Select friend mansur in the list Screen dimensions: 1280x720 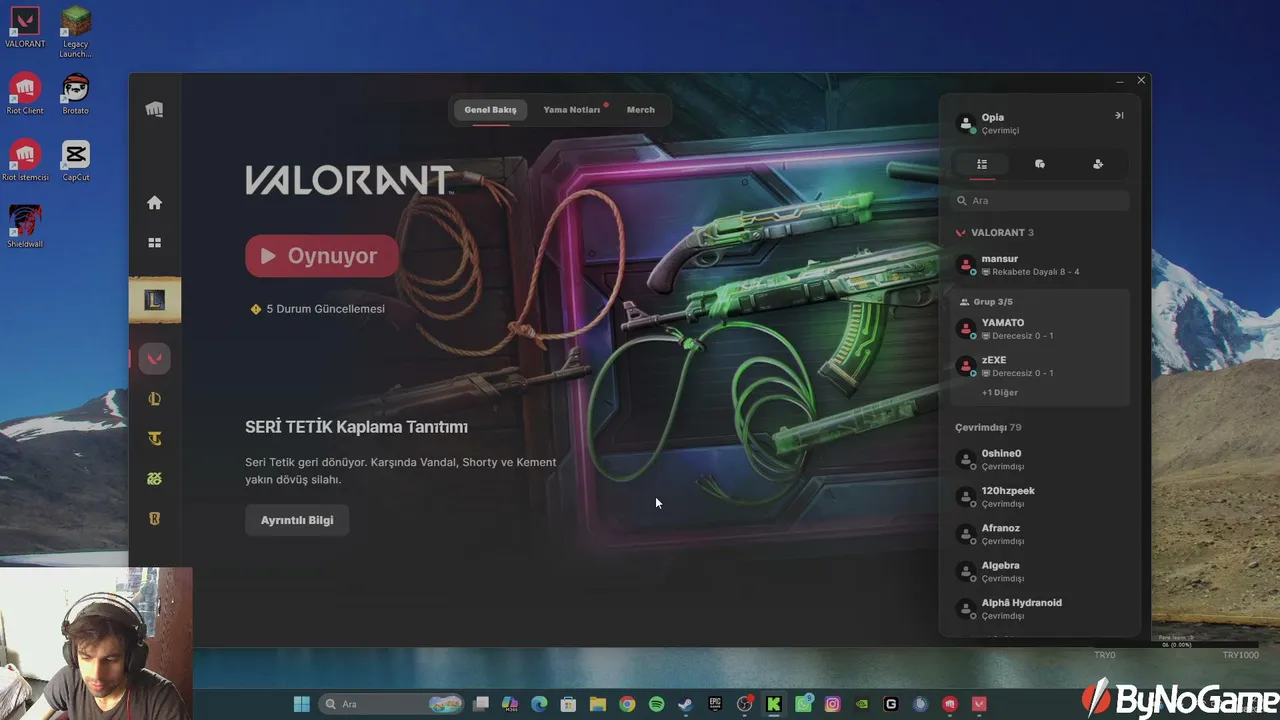coord(1040,265)
